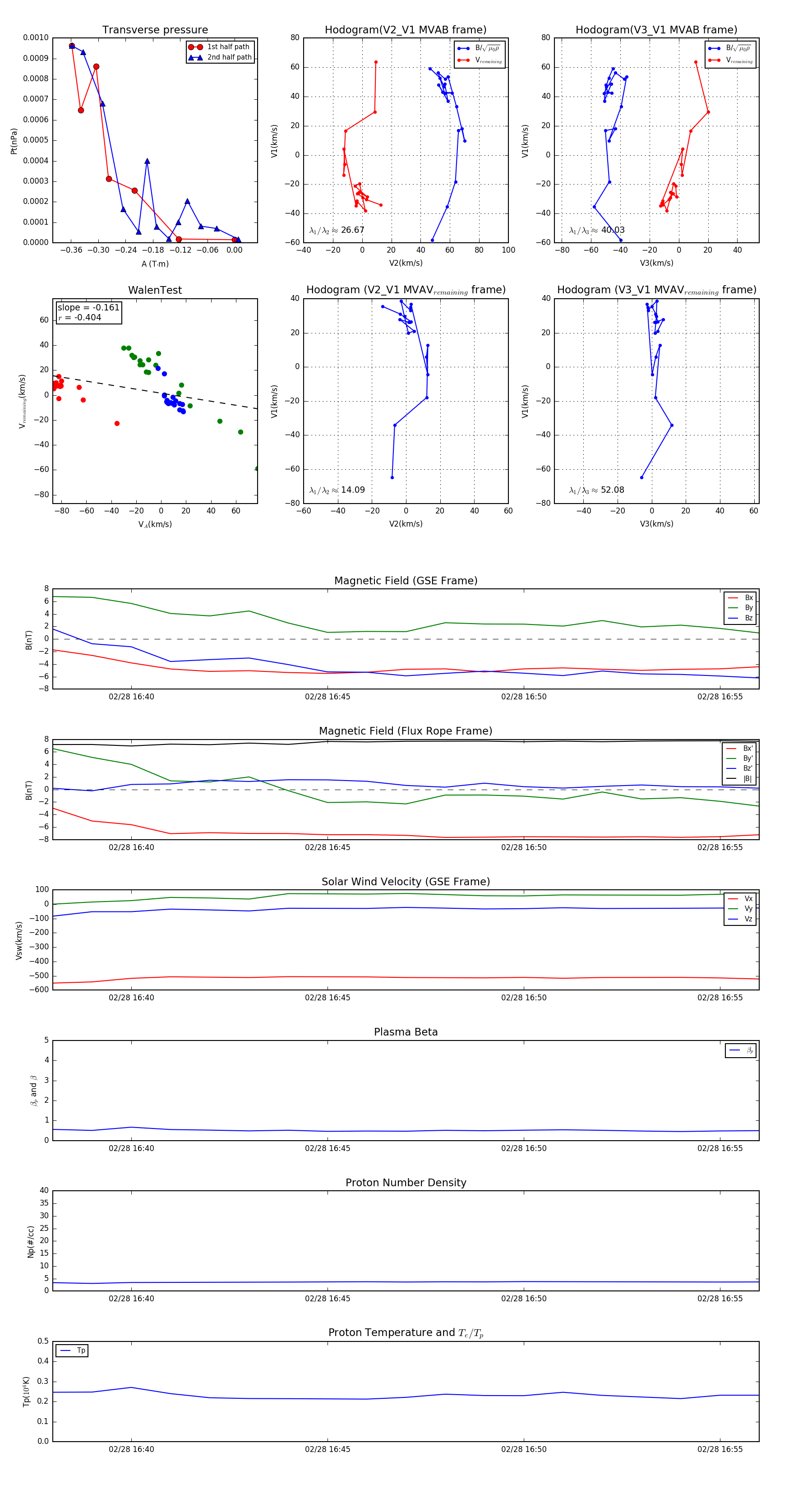Click the 'Proton Temperature and Te/Tp' title
The height and width of the screenshot is (1489, 812).
[406, 1332]
